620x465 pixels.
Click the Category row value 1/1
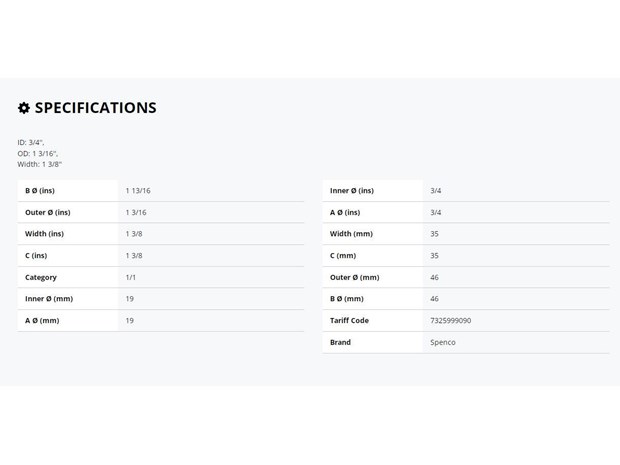tap(130, 277)
